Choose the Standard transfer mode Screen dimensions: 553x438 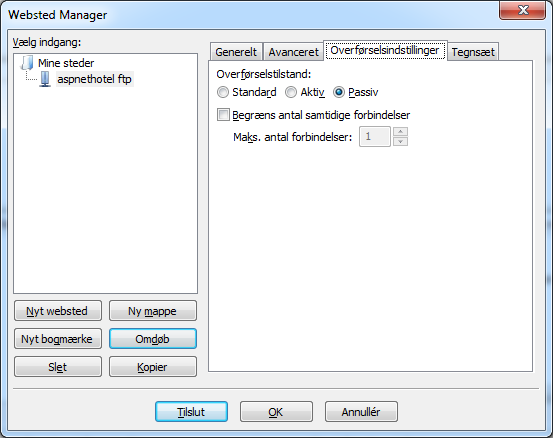223,92
